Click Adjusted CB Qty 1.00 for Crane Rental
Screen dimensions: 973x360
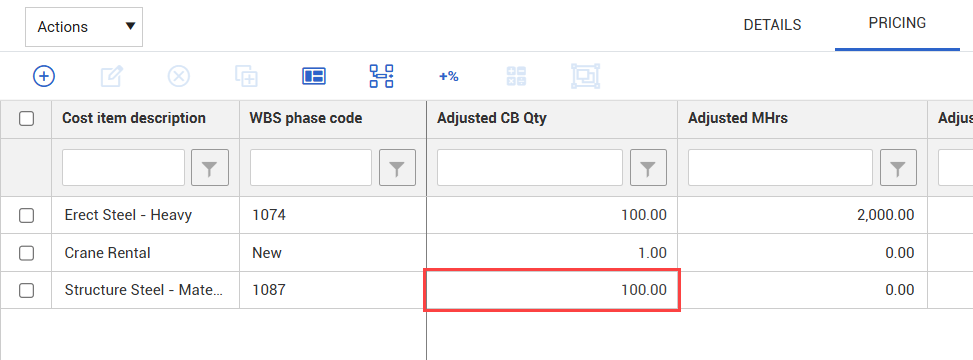pyautogui.click(x=552, y=253)
